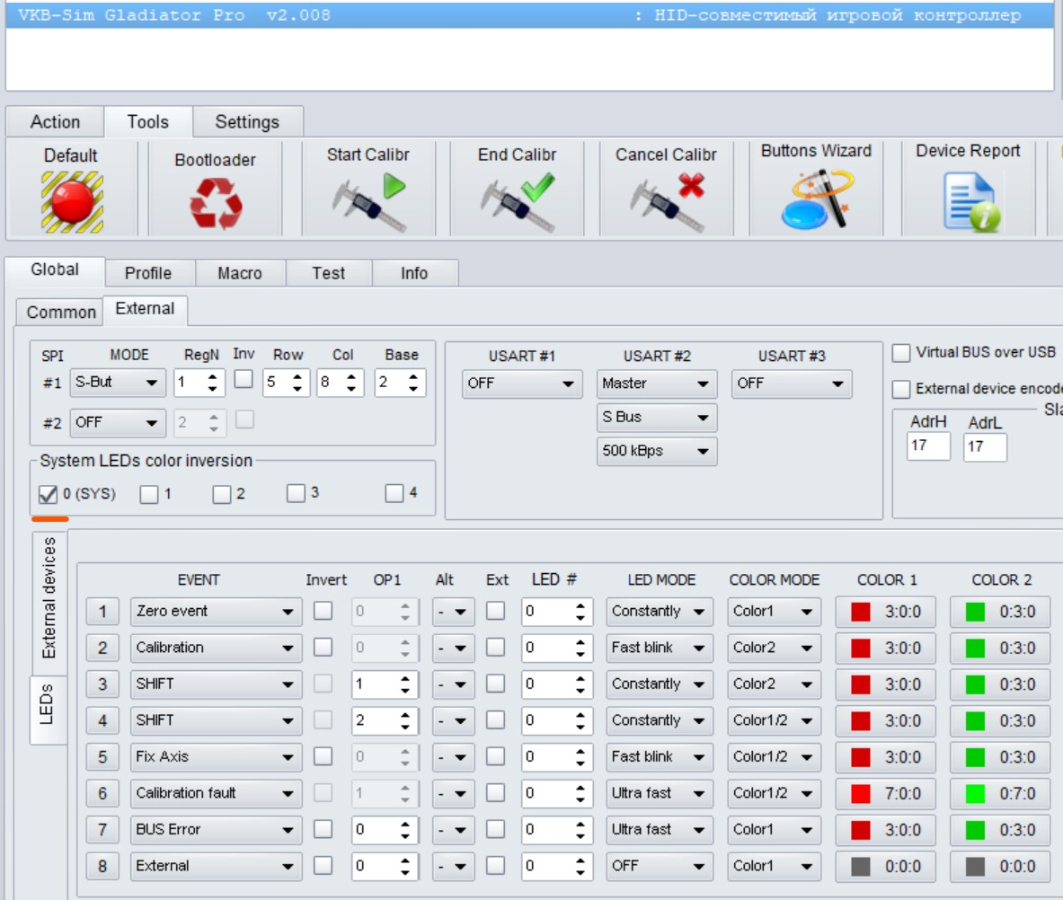Click the LED # field for Calibration row
This screenshot has height=900, width=1063.
pos(557,648)
